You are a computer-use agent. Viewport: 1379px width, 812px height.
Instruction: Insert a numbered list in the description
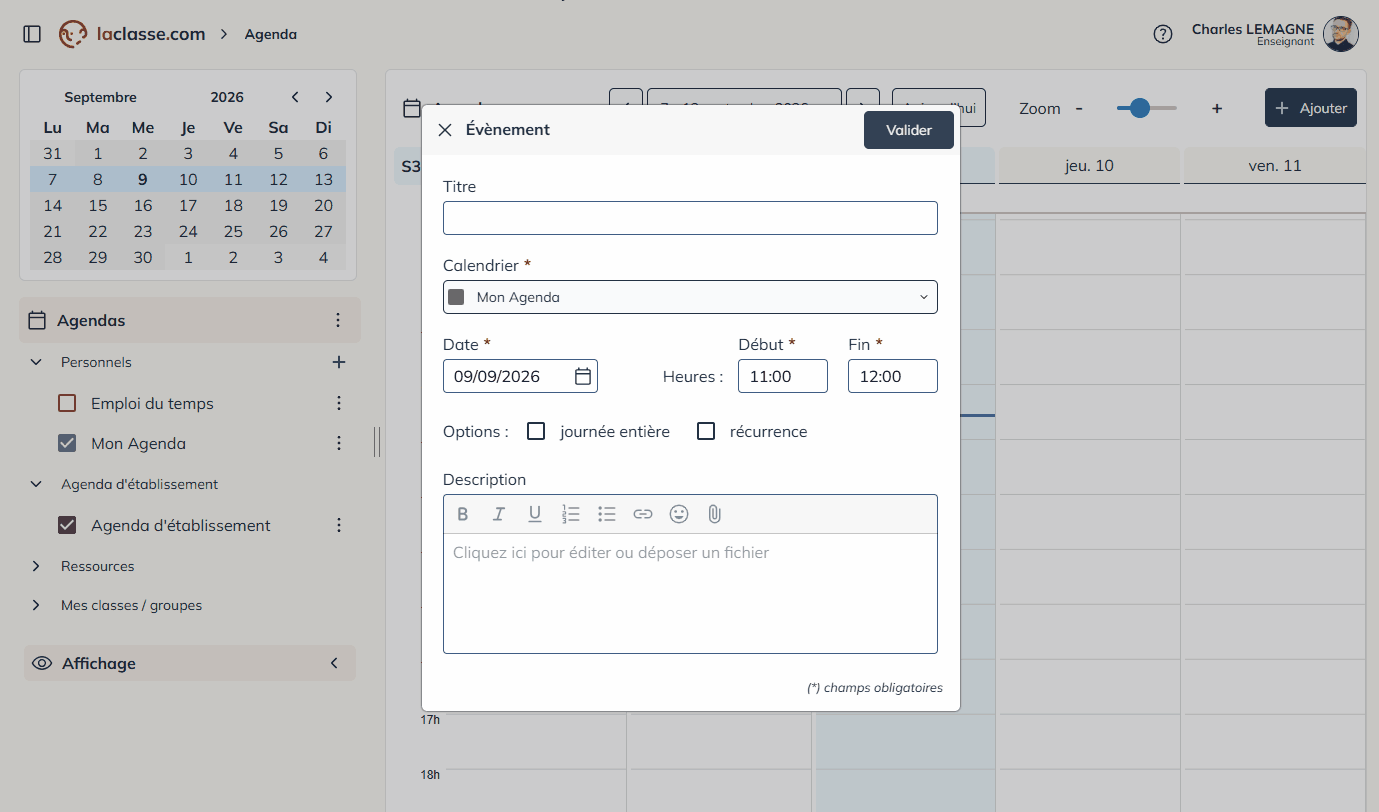point(571,514)
